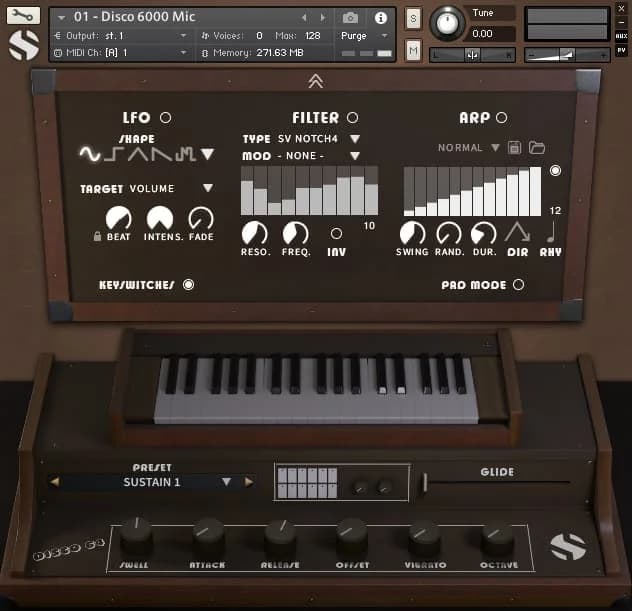Open the SUSTAIN 1 preset dropdown
The height and width of the screenshot is (611, 632).
[x=226, y=482]
